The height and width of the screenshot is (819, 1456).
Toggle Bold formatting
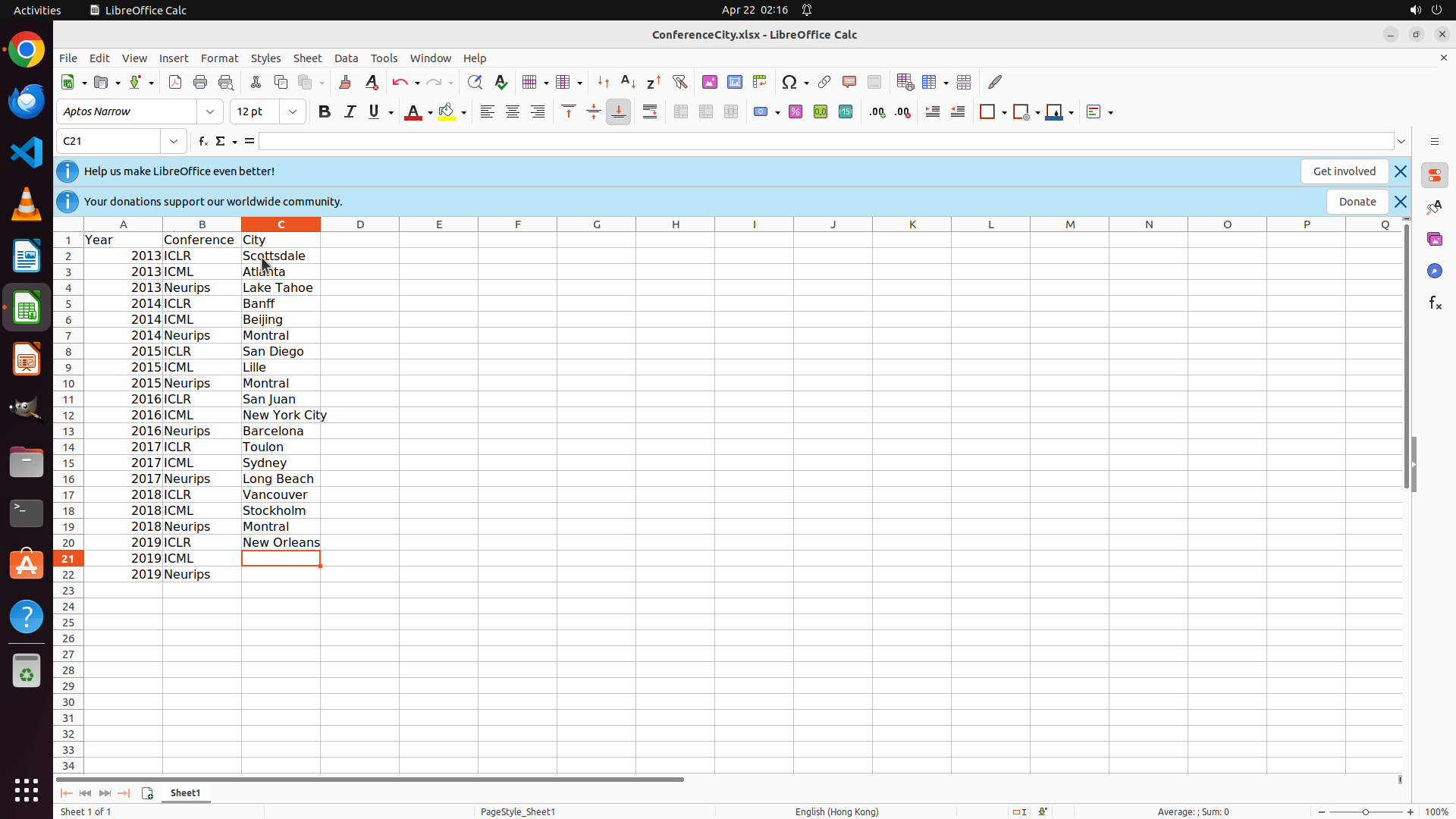tap(325, 111)
